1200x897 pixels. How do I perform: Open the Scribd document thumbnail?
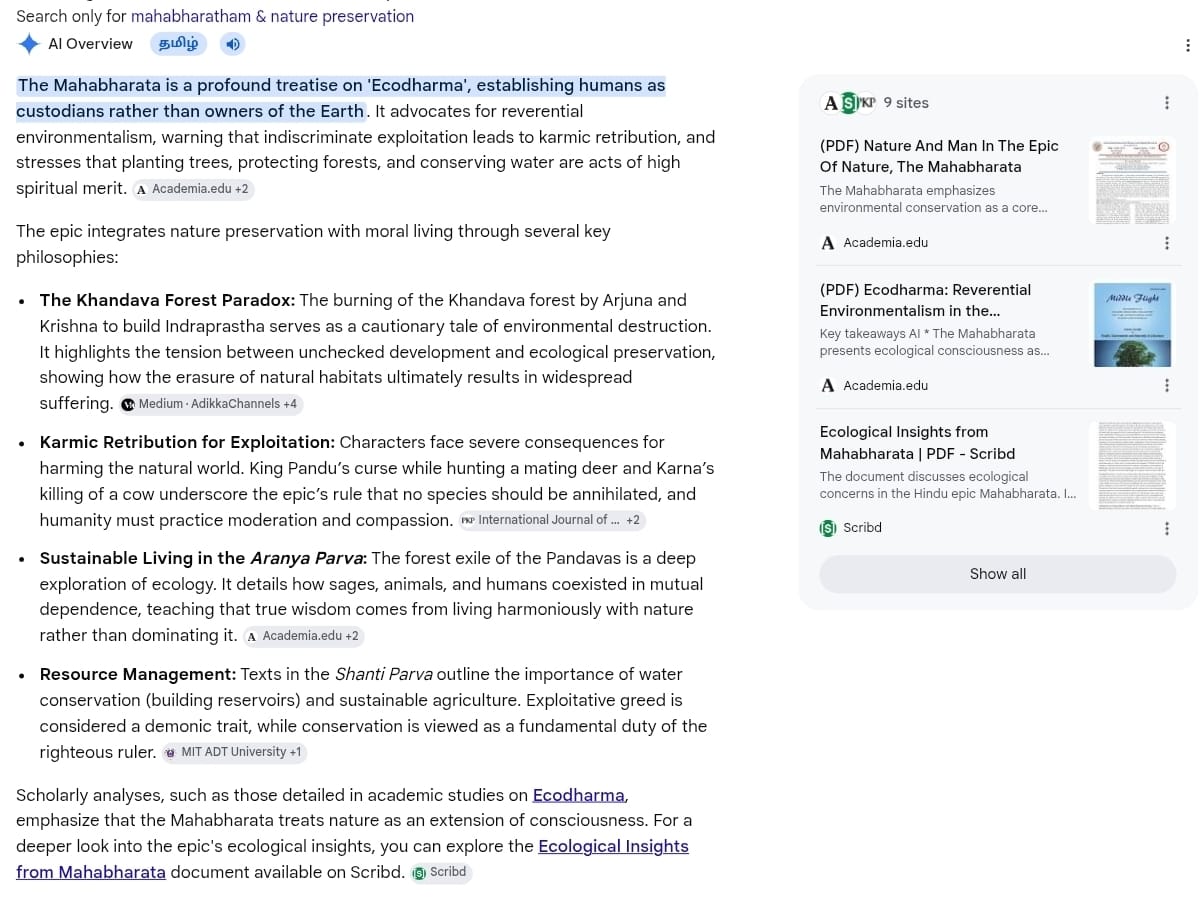tap(1132, 466)
